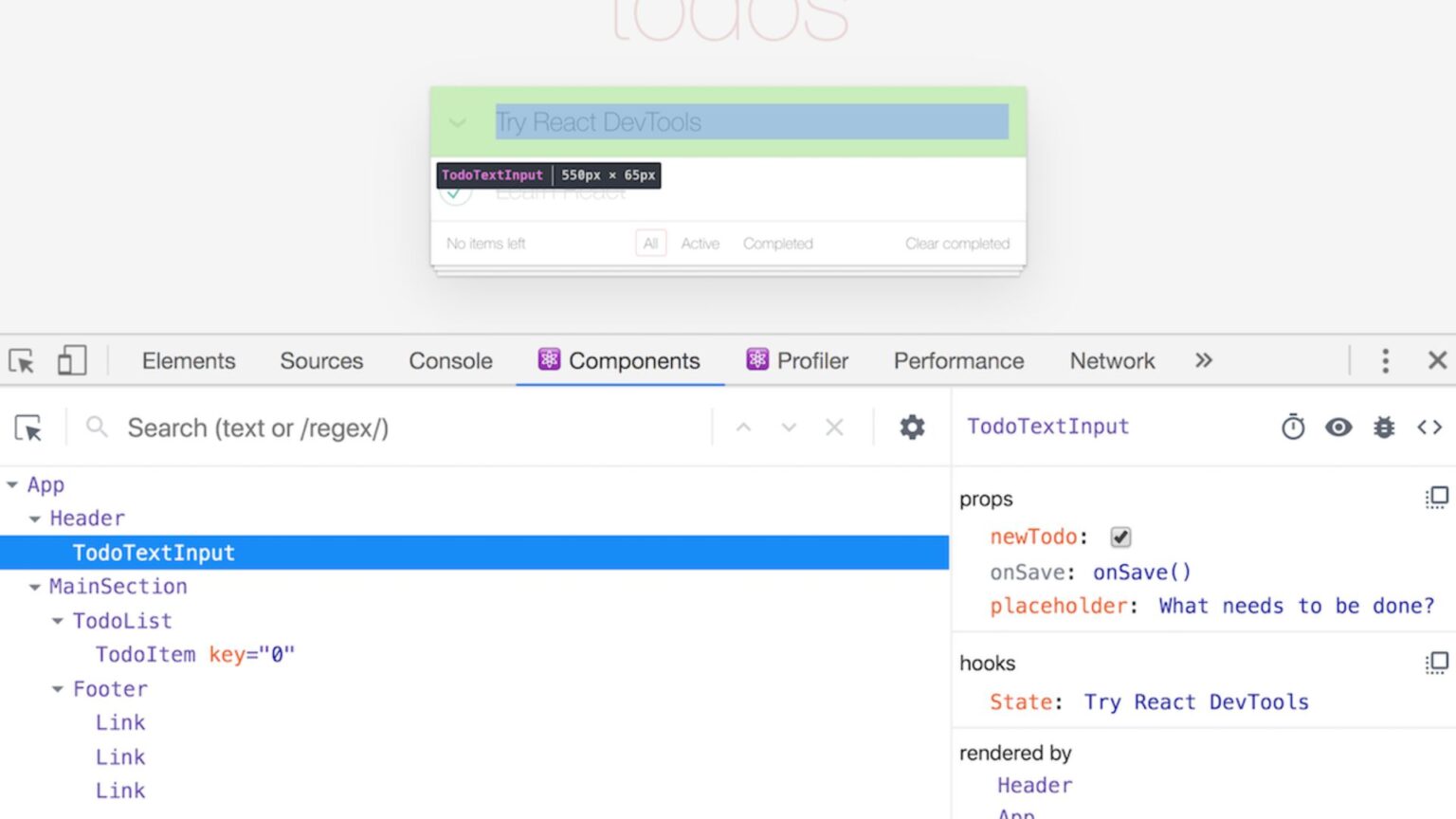
Task: Log TodoTextInput data using bug icon
Action: point(1384,427)
